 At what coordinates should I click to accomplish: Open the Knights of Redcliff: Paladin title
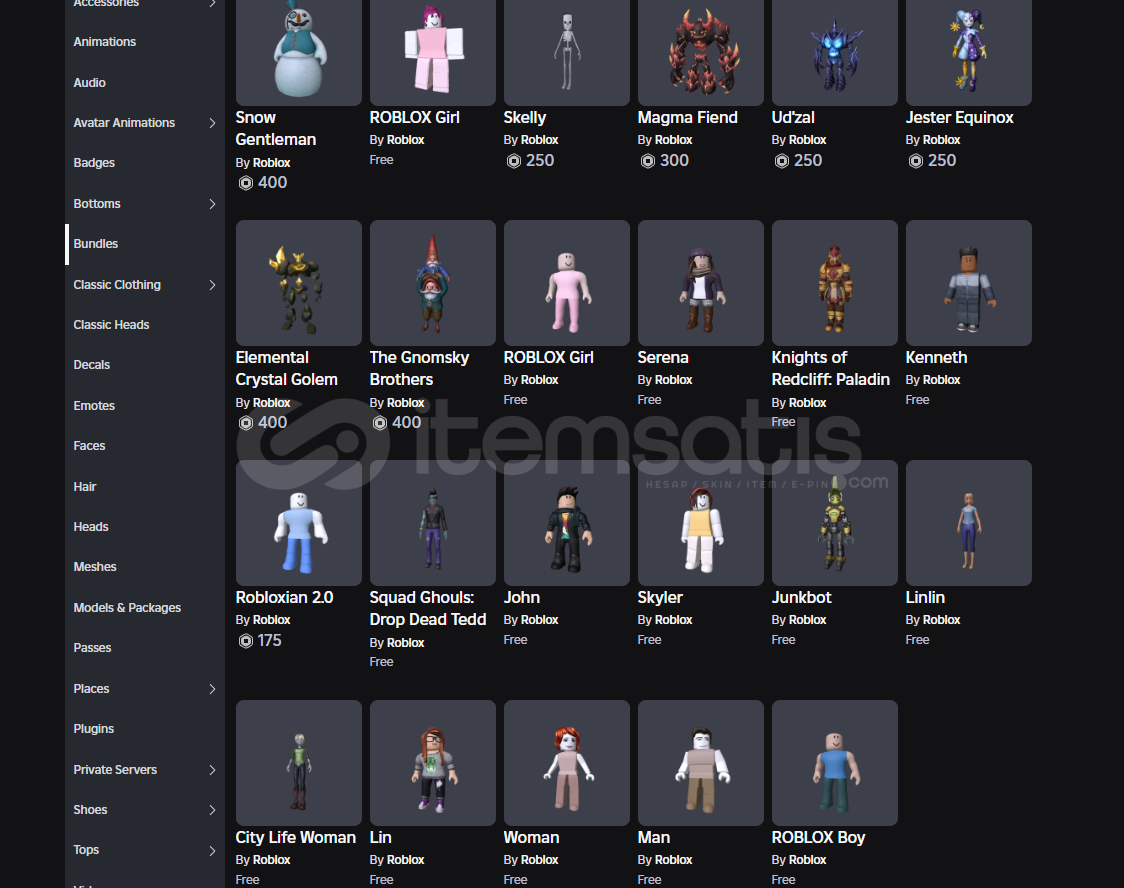[831, 368]
